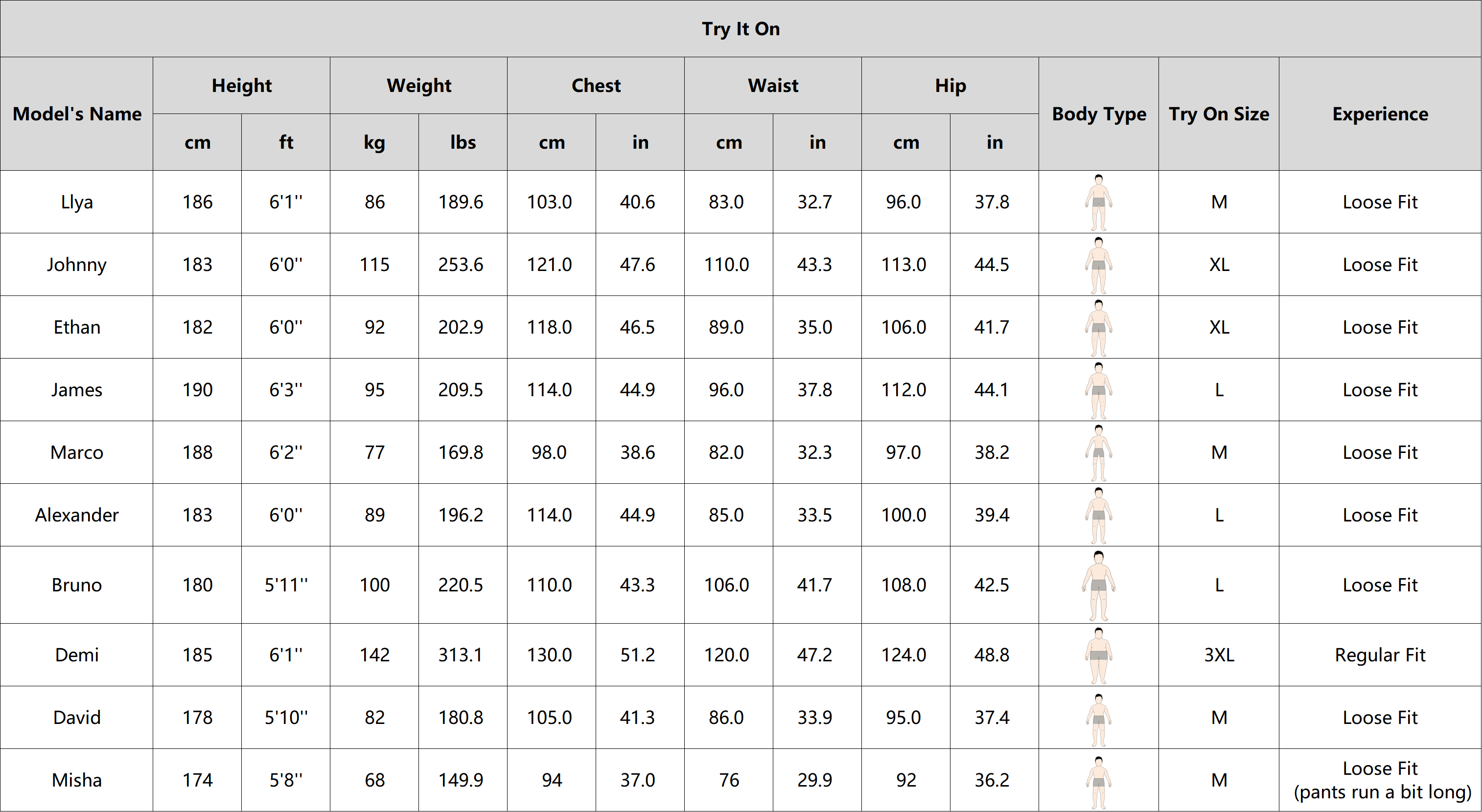The width and height of the screenshot is (1482, 812).
Task: Select Johnny's weight 253.6 lbs cell
Action: click(x=462, y=265)
